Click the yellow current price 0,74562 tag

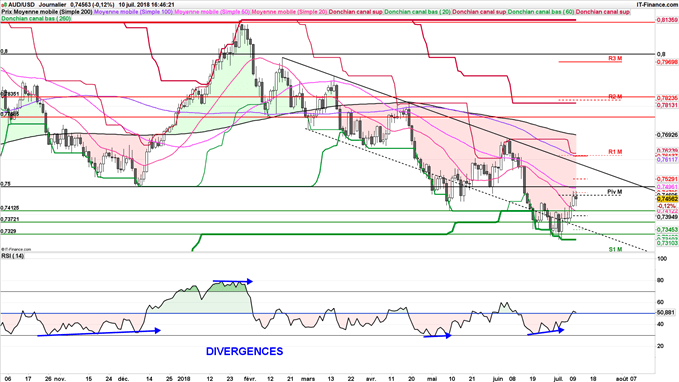(667, 199)
